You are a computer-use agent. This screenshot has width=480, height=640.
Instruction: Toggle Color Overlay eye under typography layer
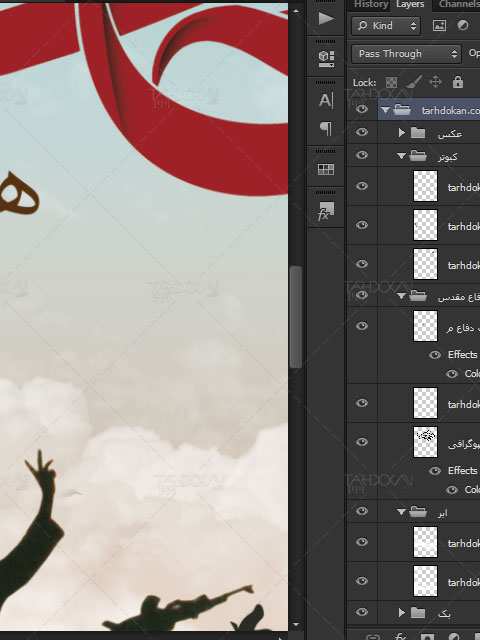[x=451, y=490]
